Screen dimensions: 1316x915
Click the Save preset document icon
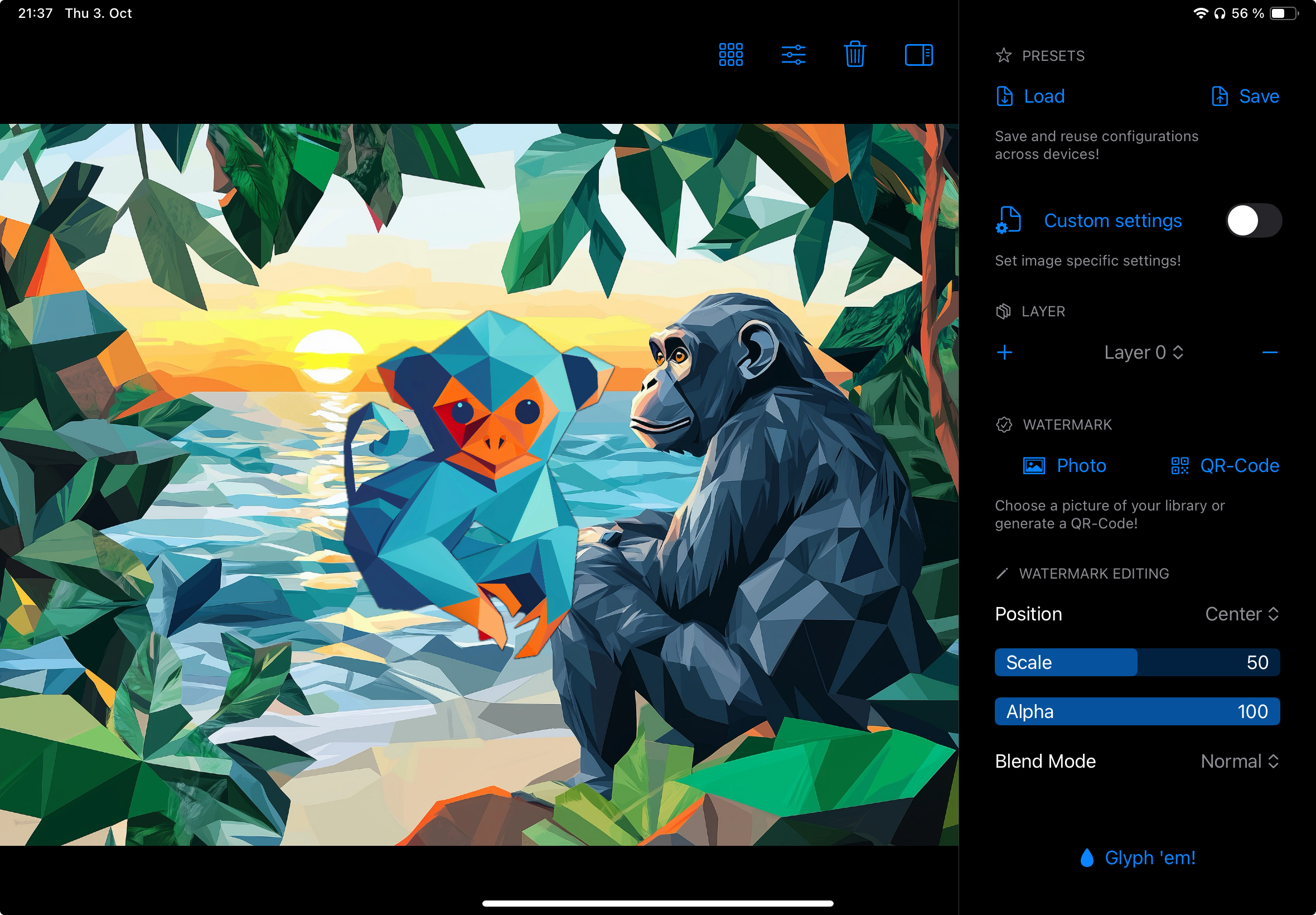[x=1220, y=97]
